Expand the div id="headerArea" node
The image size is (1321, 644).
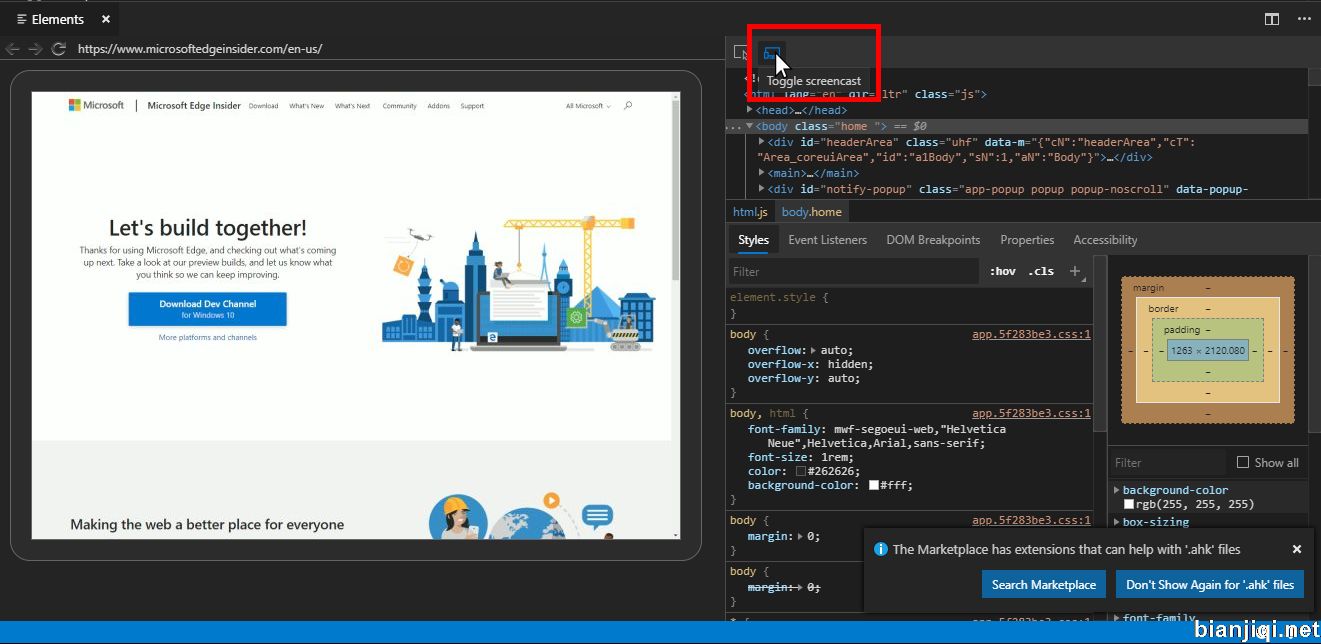point(762,142)
